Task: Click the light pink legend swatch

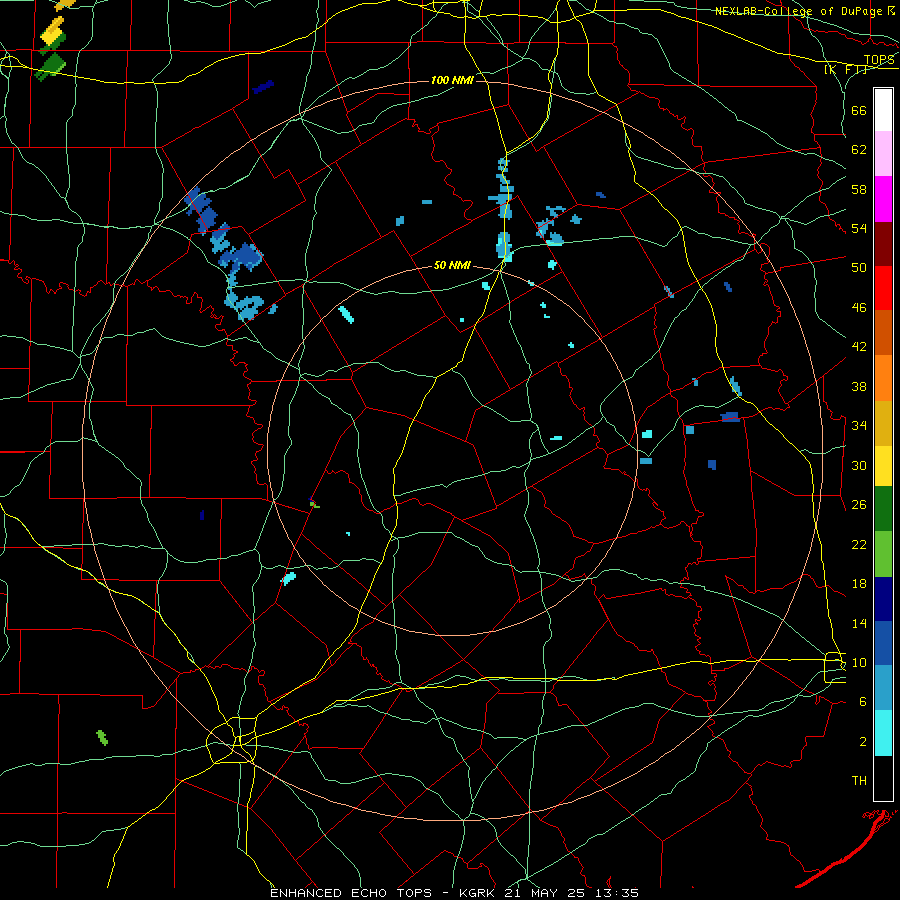Action: click(x=883, y=154)
